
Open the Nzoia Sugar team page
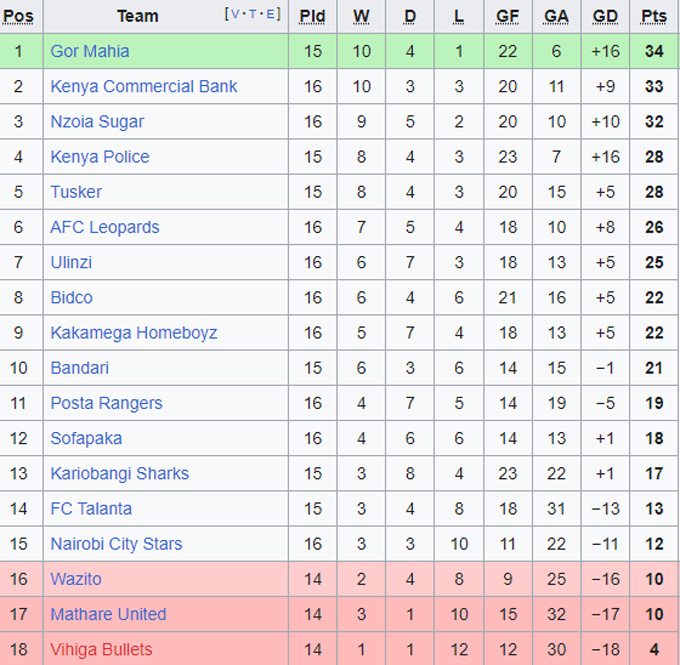click(97, 122)
